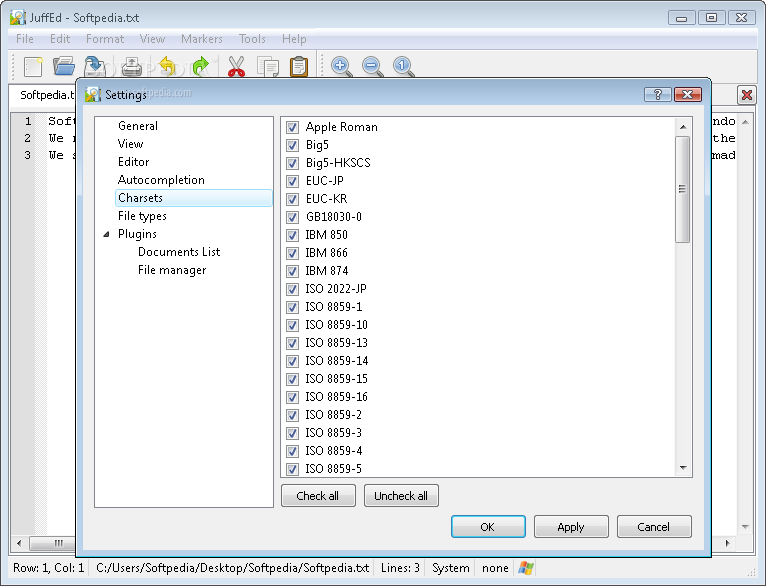Toggle the Big5-HKSCS checkbox
The height and width of the screenshot is (586, 766).
click(292, 164)
